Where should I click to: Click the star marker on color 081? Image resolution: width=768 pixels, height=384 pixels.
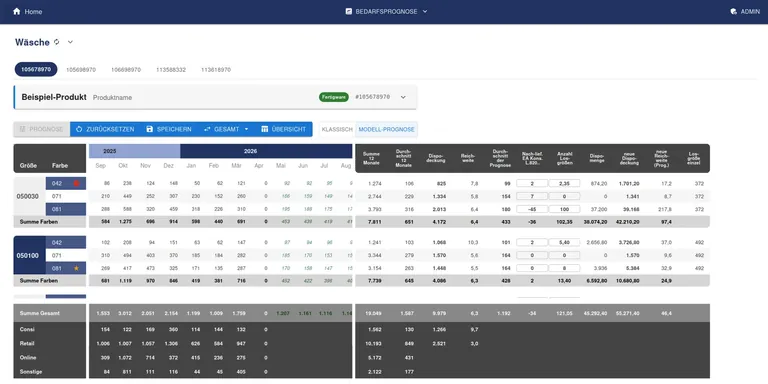point(76,268)
